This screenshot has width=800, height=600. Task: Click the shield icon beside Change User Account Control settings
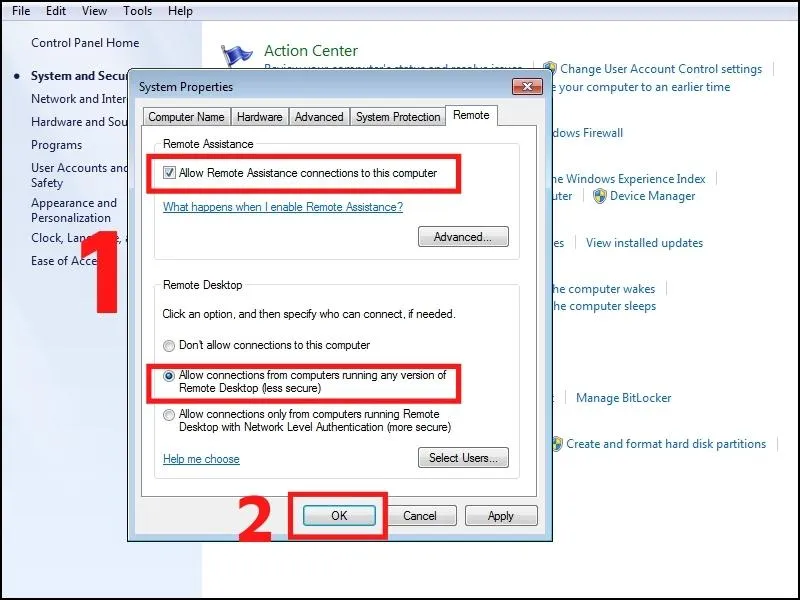click(549, 69)
